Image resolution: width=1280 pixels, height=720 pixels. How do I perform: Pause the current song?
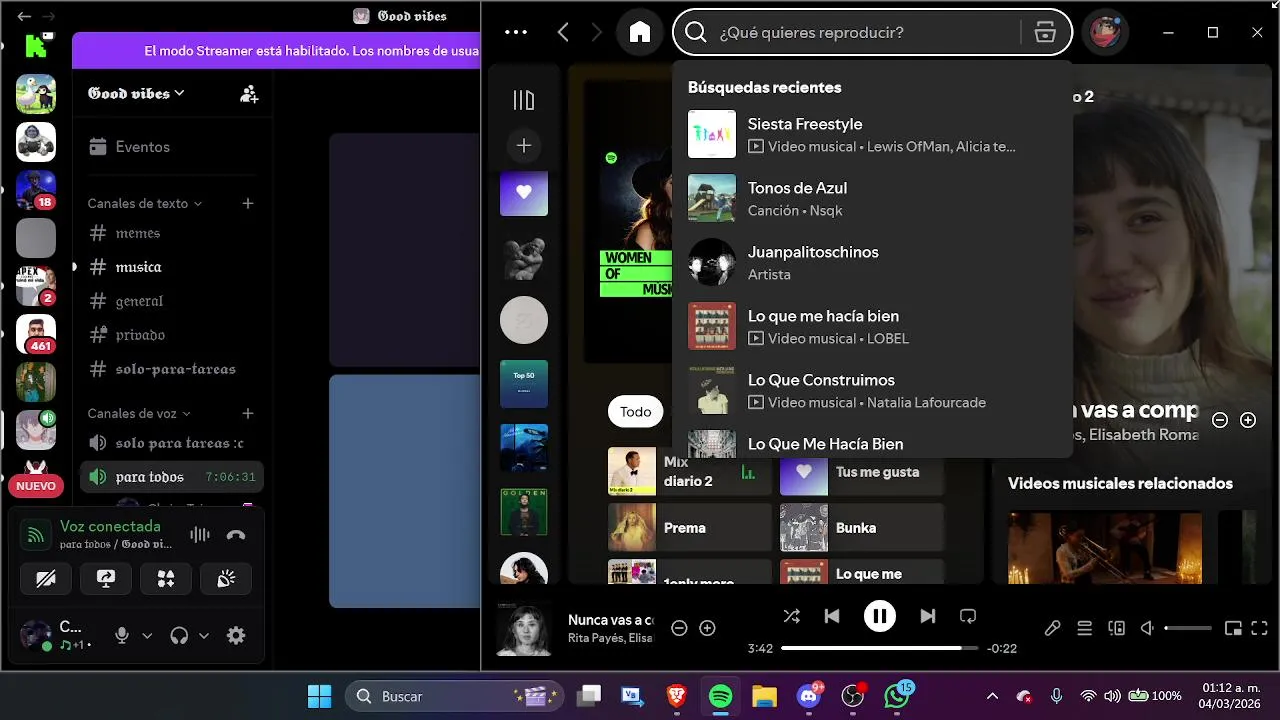click(880, 616)
